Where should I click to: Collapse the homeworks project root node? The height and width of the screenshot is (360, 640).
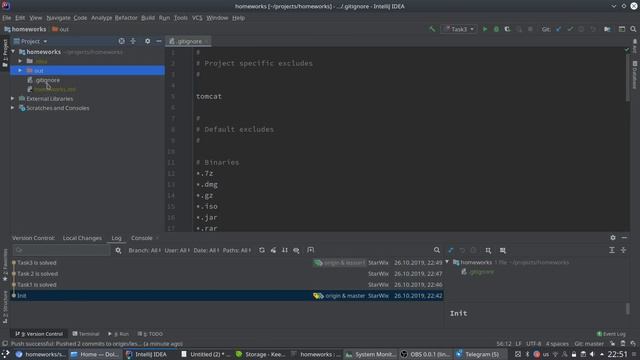(13, 52)
